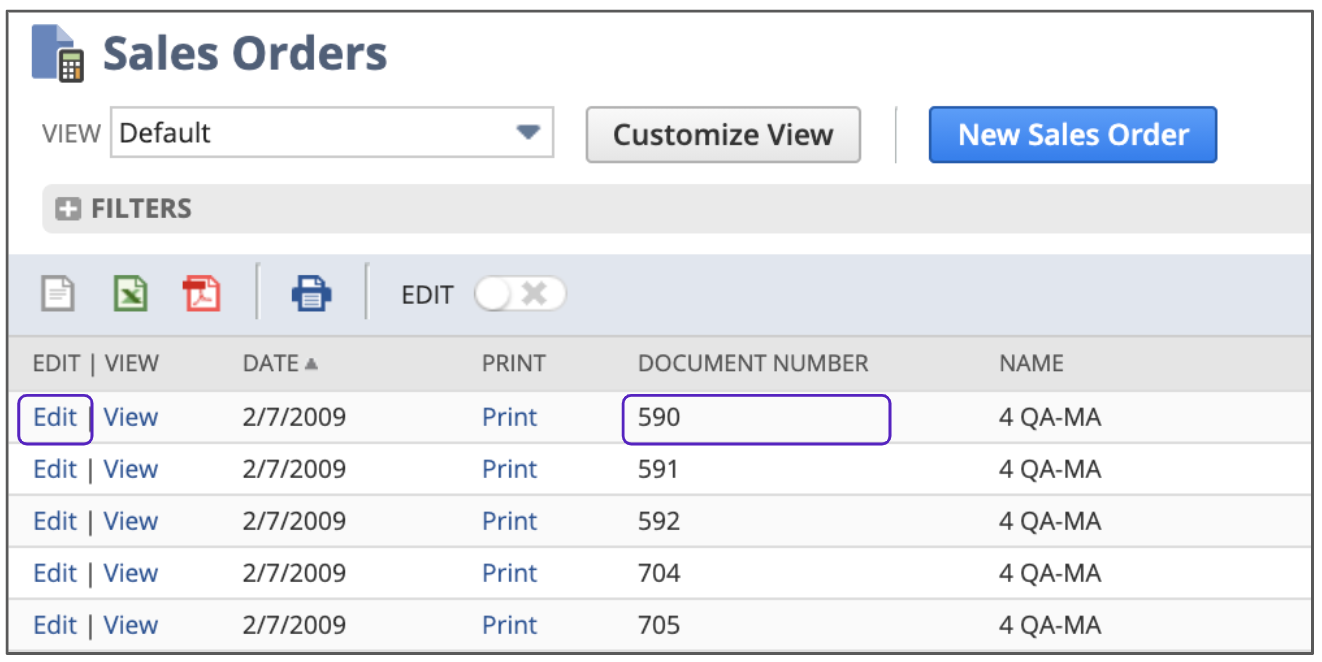1322x662 pixels.
Task: Click the Sales Orders page icon
Action: (x=59, y=53)
